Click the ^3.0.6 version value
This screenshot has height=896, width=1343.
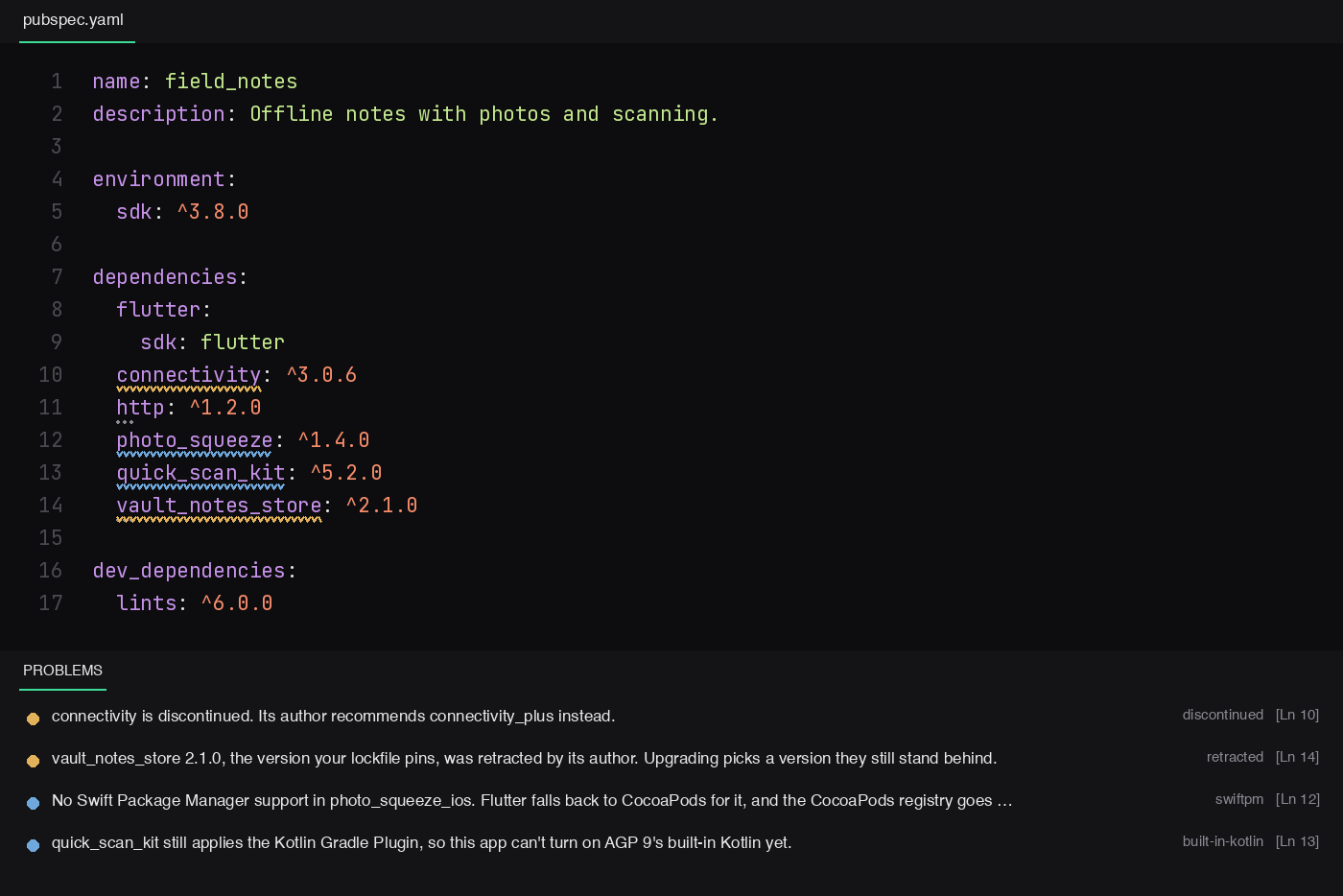click(321, 375)
